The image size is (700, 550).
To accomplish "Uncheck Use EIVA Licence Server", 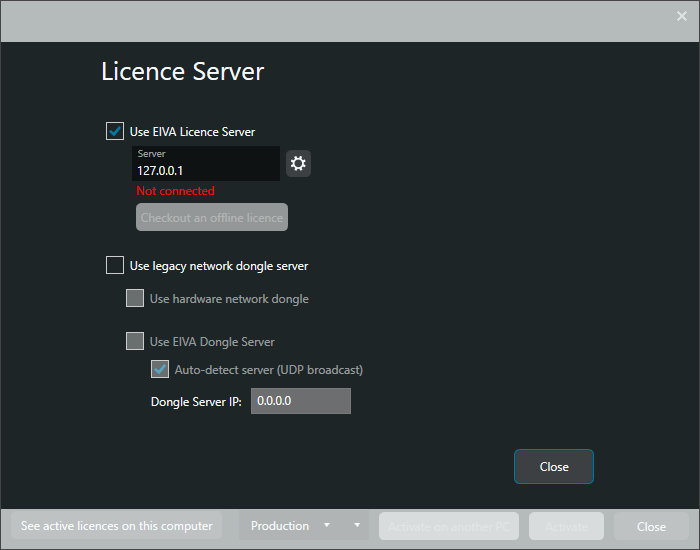I will point(115,131).
